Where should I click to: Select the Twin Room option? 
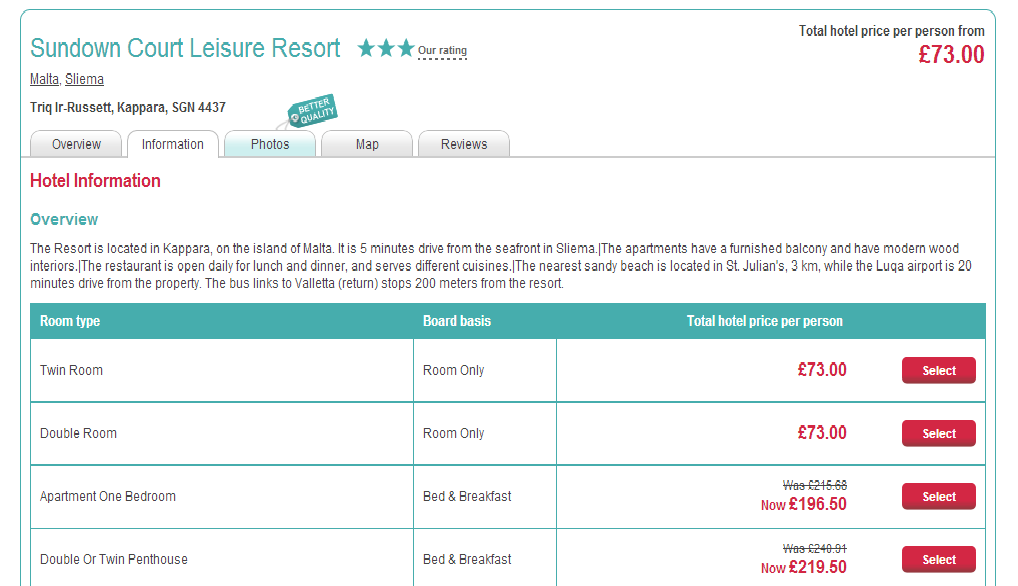[938, 371]
